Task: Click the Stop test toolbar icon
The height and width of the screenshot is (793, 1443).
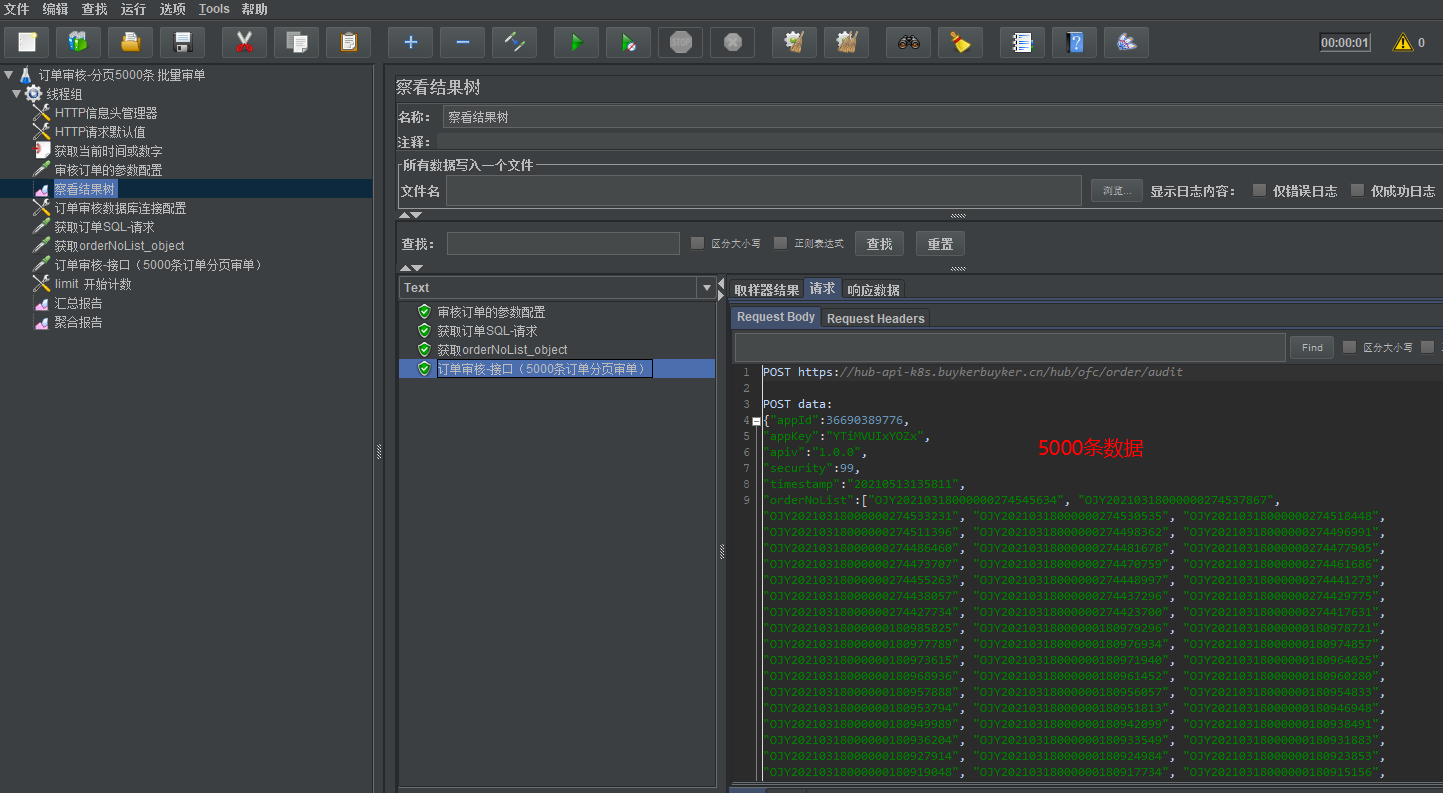Action: (680, 42)
